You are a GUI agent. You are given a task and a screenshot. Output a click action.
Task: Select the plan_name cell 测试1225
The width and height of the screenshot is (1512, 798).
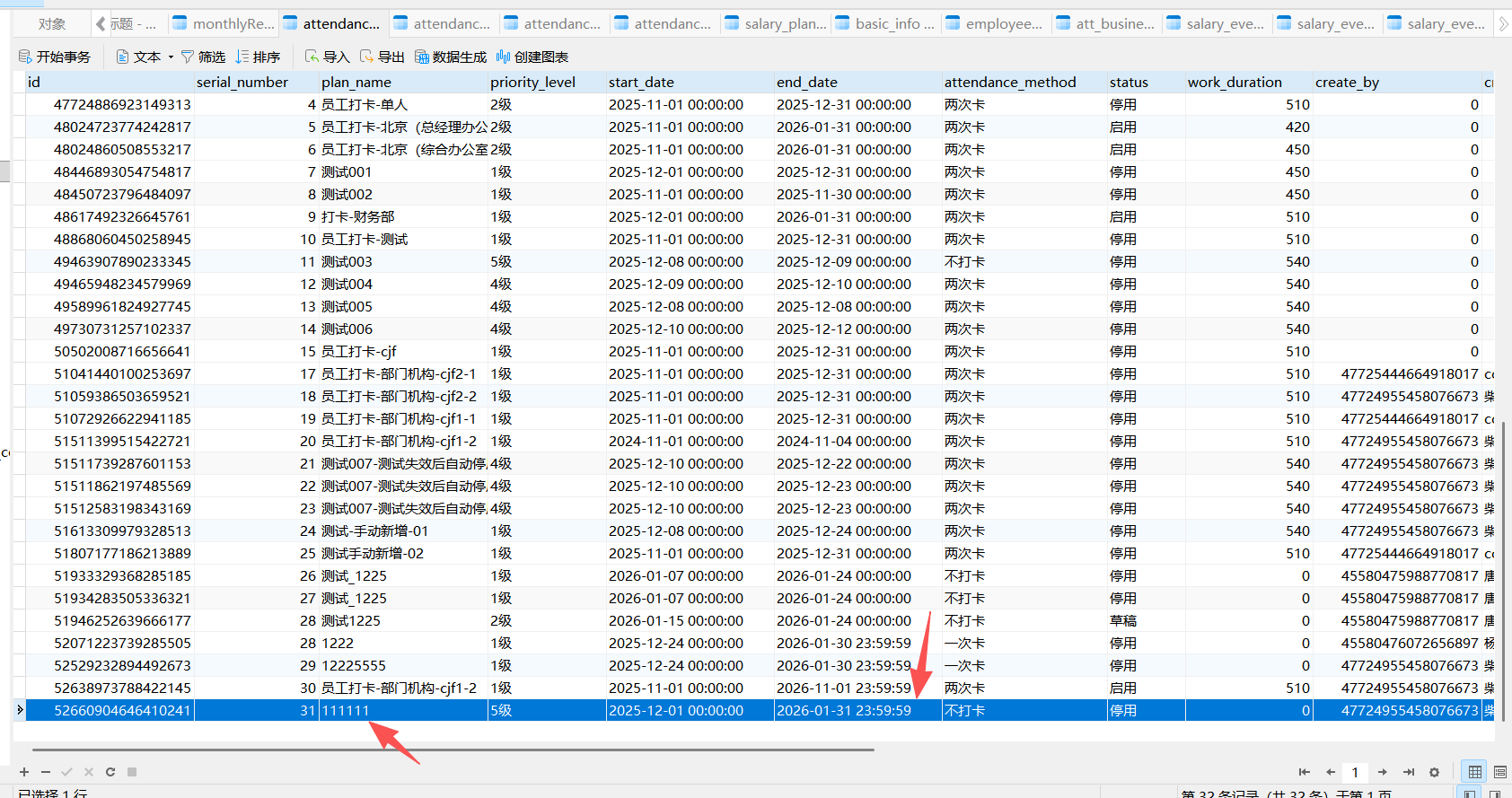coord(403,621)
